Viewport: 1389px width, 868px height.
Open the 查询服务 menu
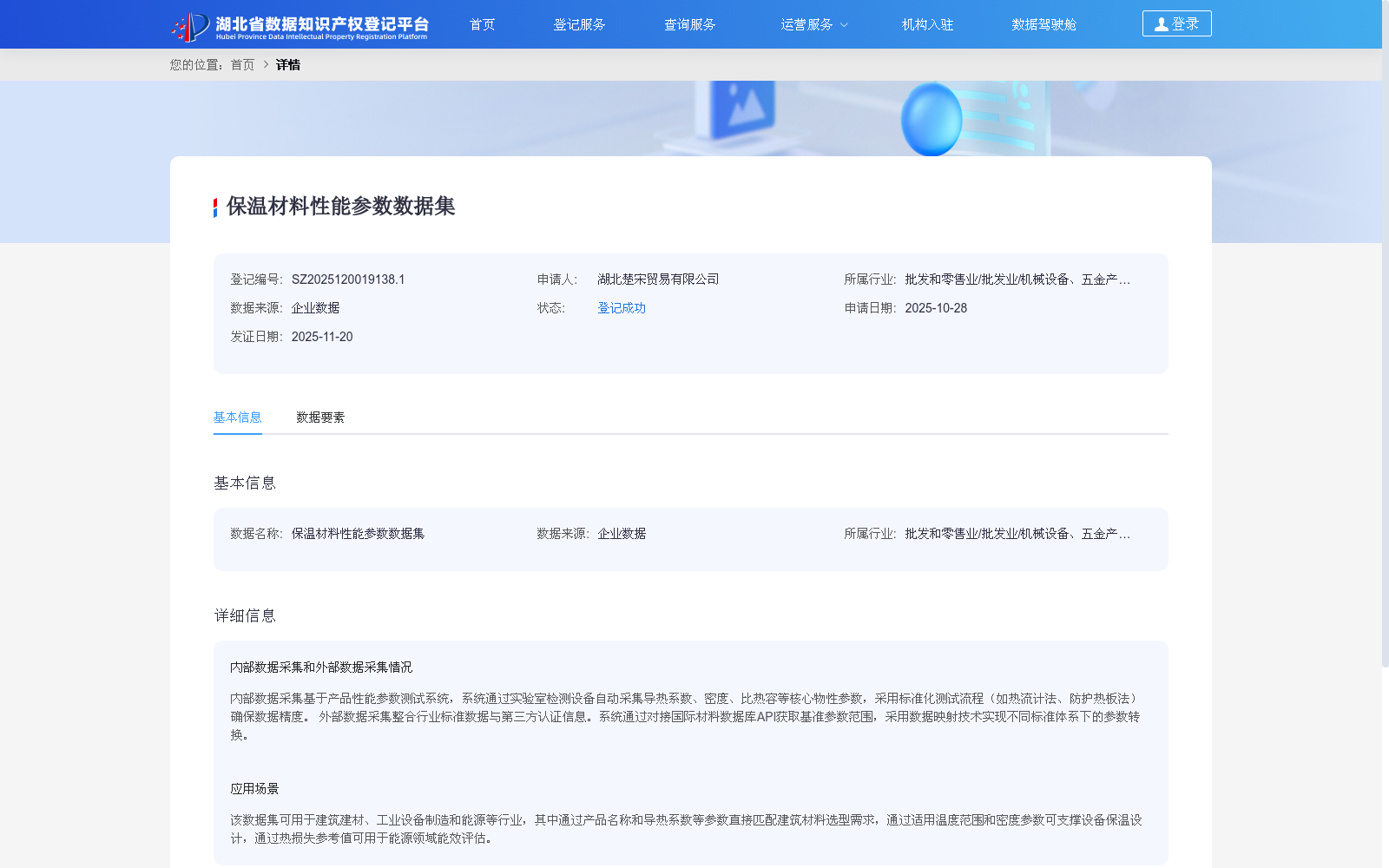click(x=690, y=24)
